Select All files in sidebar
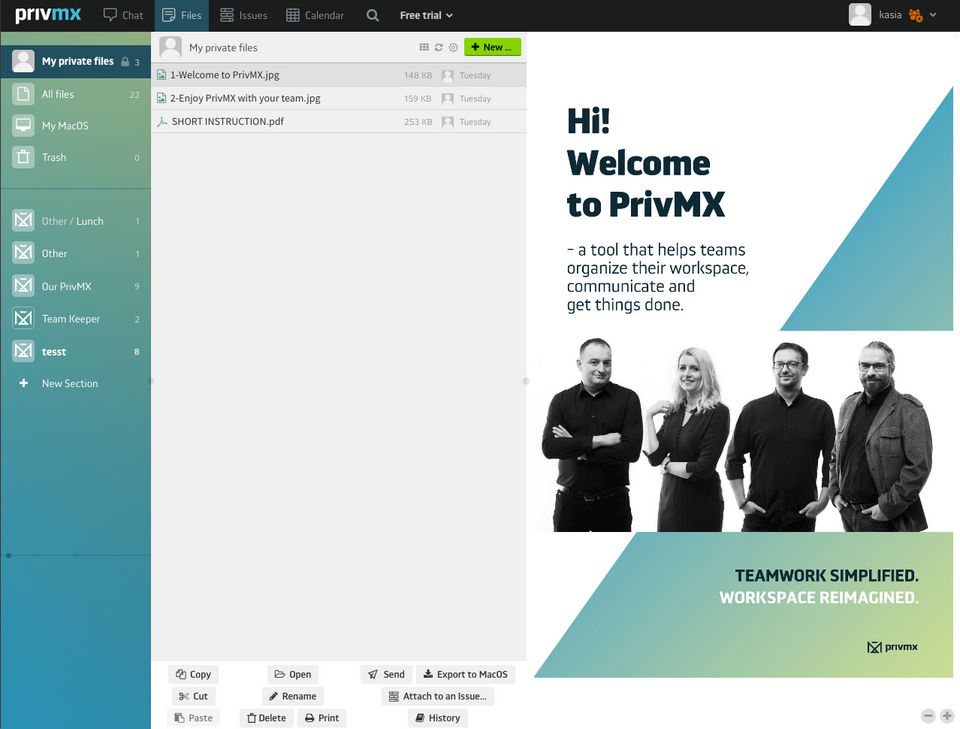This screenshot has height=729, width=960. pos(76,94)
